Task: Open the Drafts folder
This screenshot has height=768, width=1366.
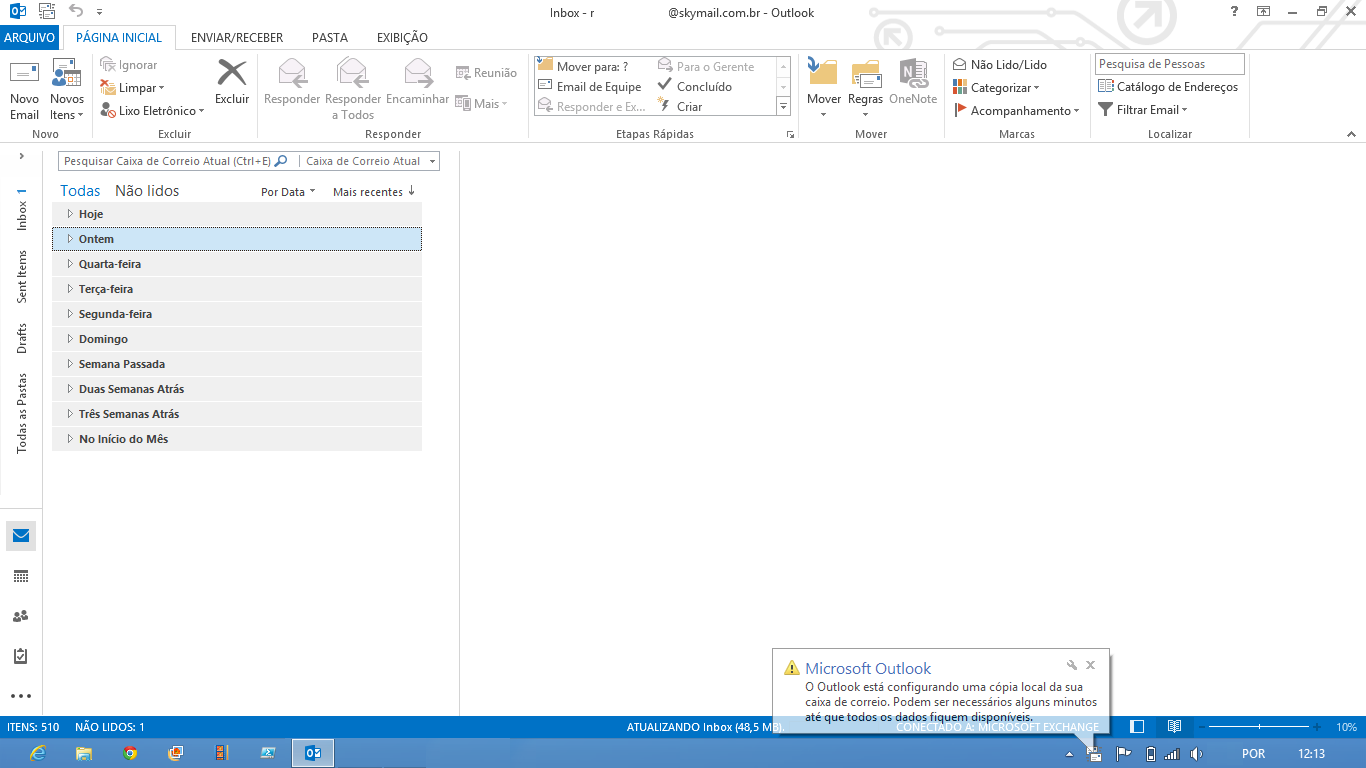Action: pos(21,338)
